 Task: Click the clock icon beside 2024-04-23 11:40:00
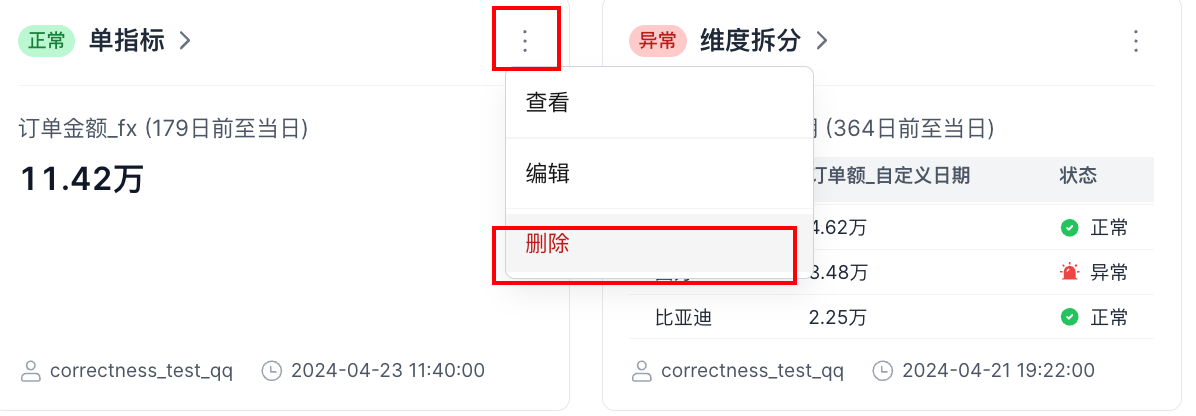pyautogui.click(x=271, y=371)
